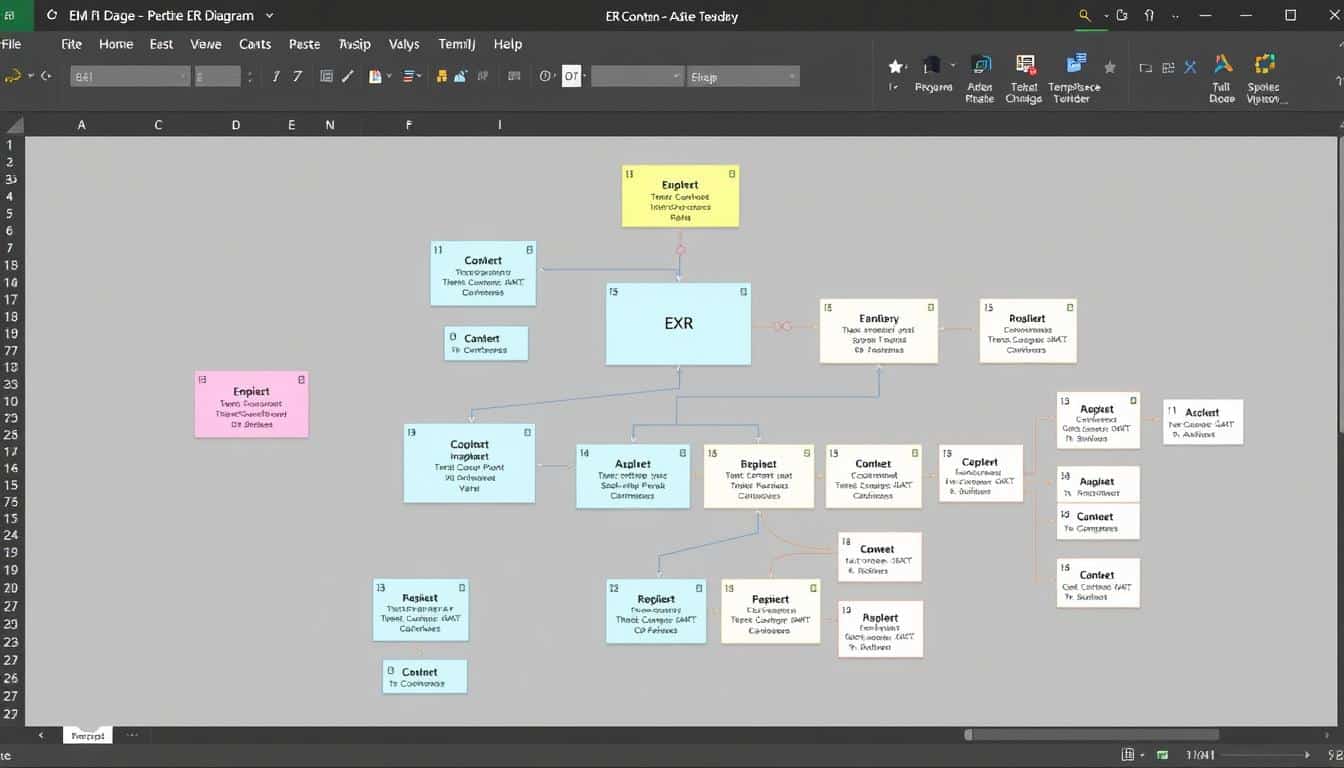
Task: Click the boxed list toolbar icon
Action: tap(326, 76)
